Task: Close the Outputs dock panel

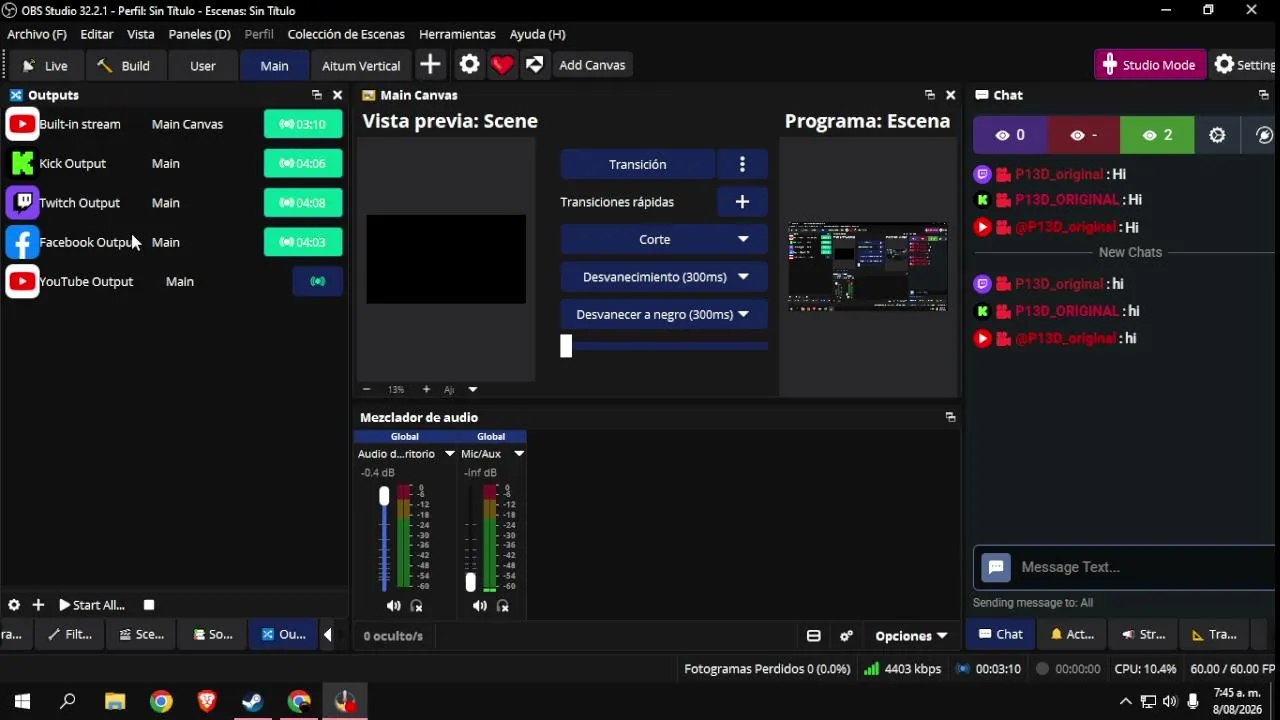Action: pos(338,95)
